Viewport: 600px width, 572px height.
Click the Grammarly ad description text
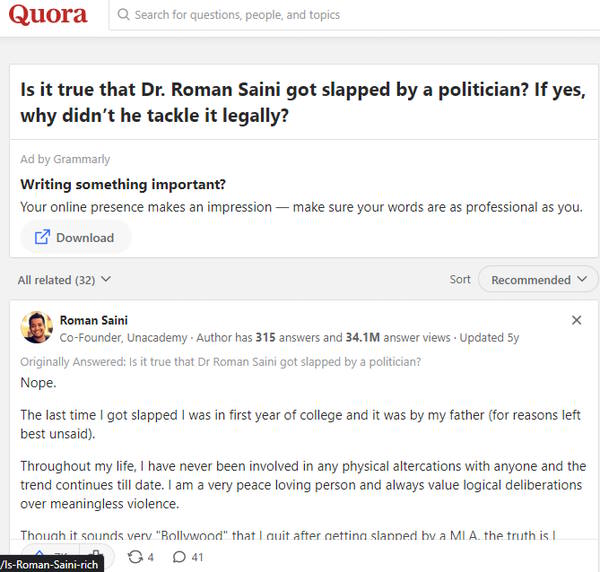click(x=301, y=207)
